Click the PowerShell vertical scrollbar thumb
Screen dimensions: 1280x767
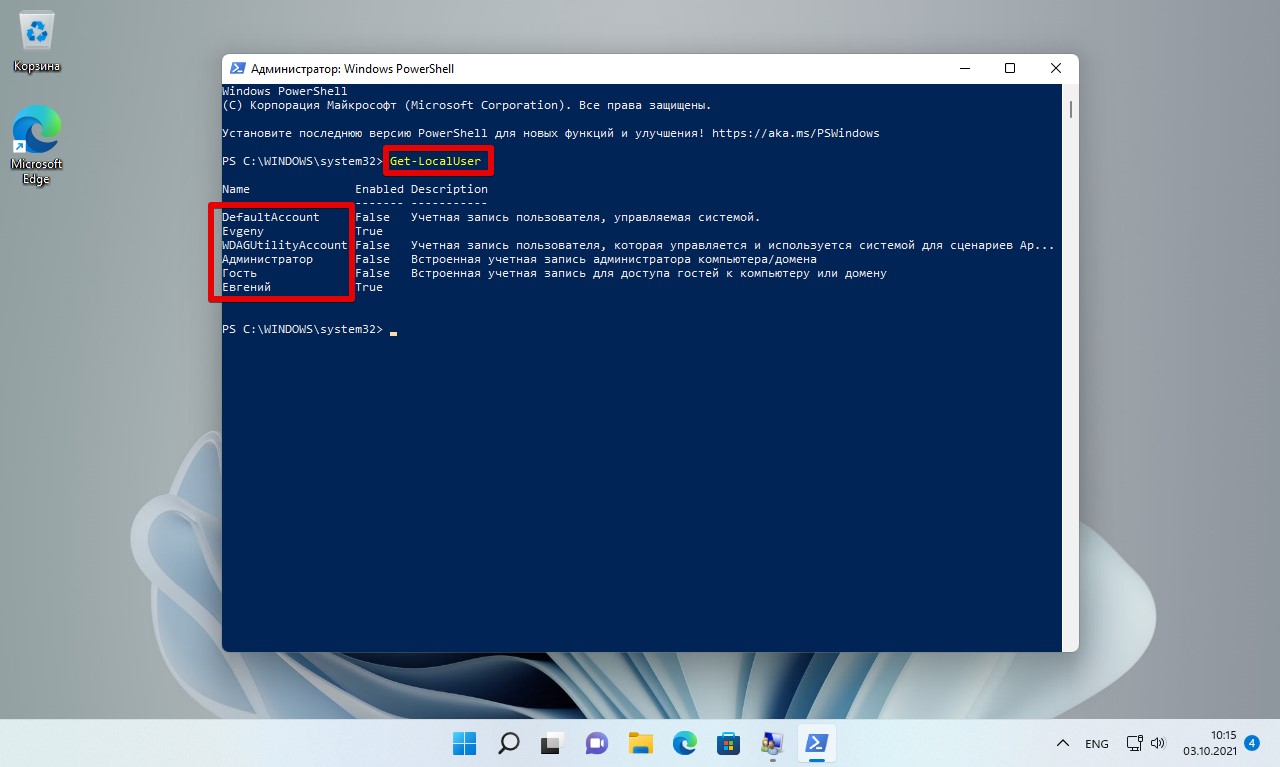click(x=1070, y=109)
